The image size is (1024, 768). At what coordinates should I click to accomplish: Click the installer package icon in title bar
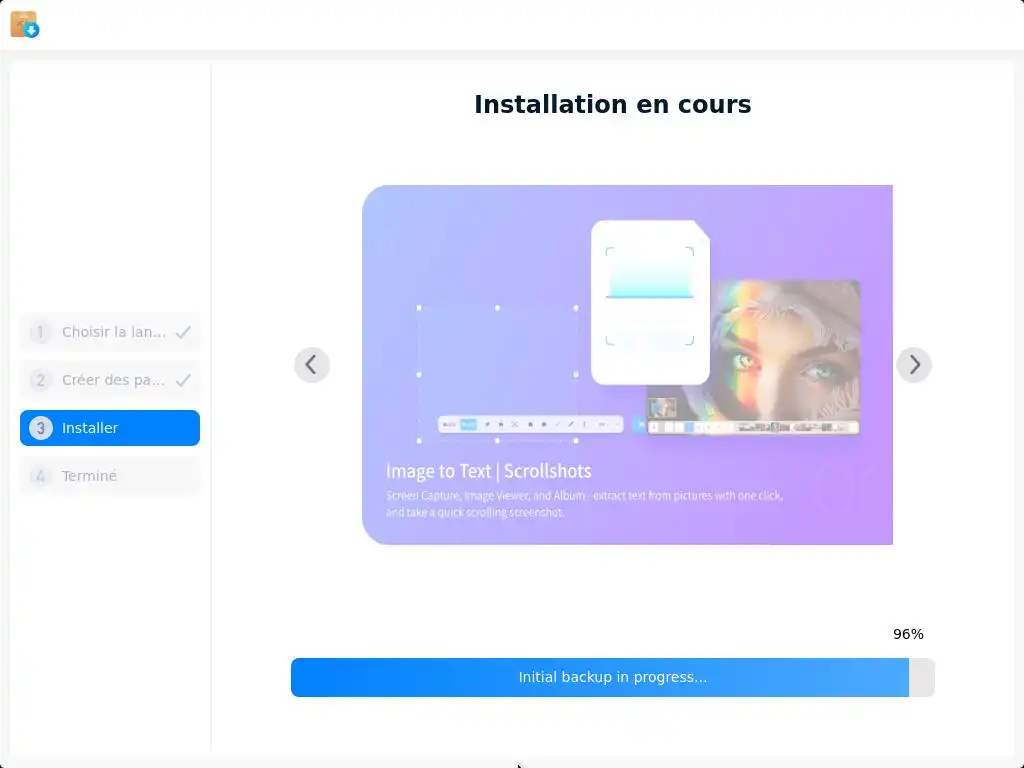coord(25,25)
